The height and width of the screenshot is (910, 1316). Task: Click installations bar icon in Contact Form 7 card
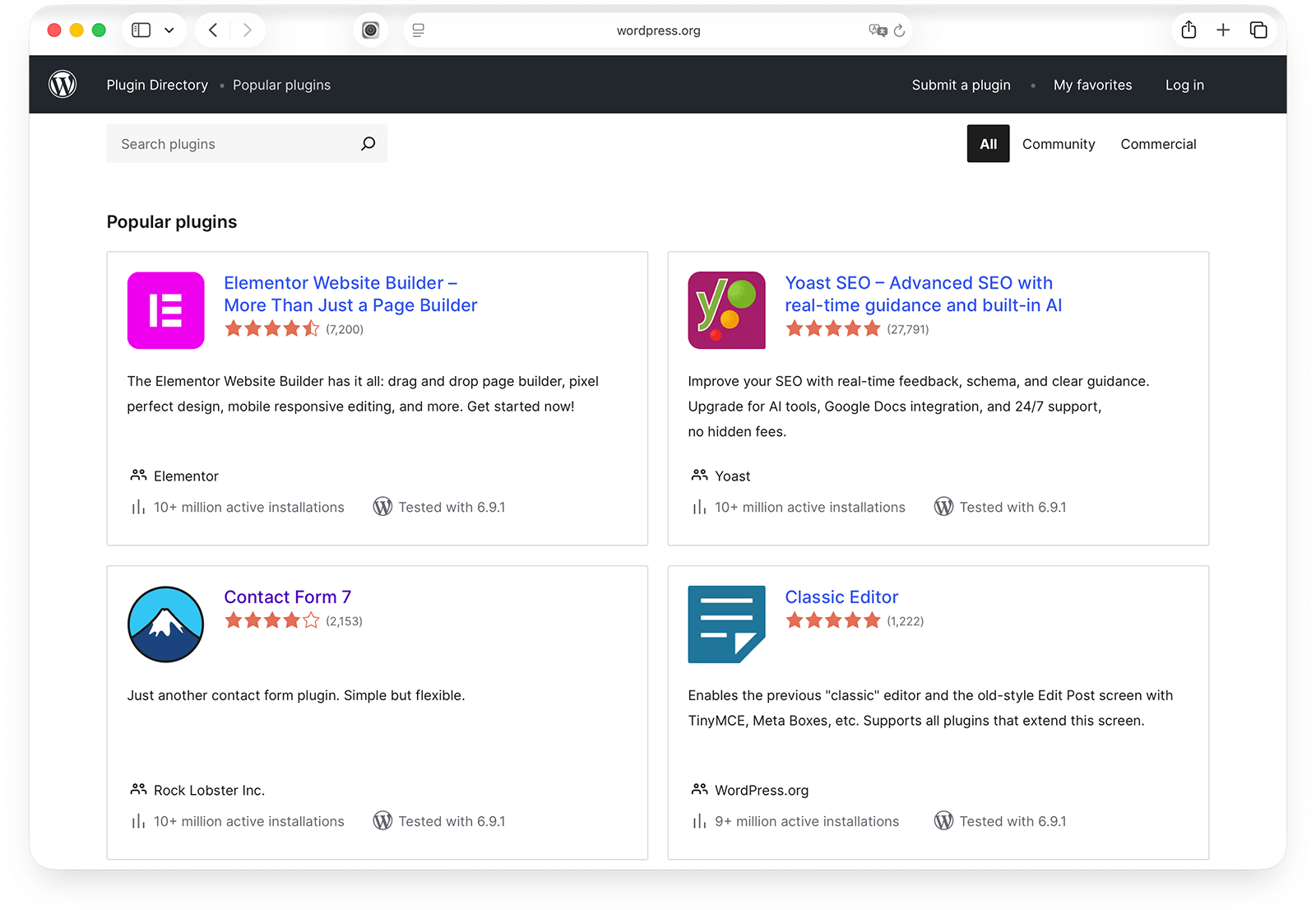[138, 822]
